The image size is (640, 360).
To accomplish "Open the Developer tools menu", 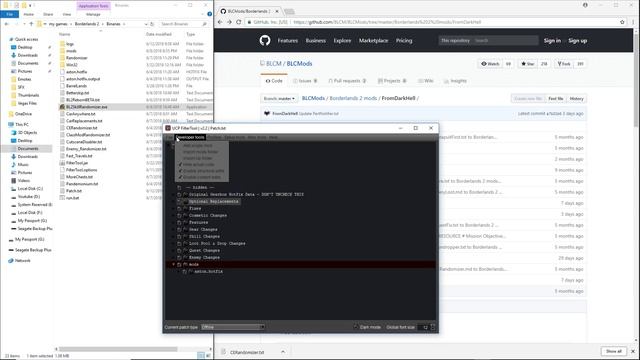I will (190, 137).
